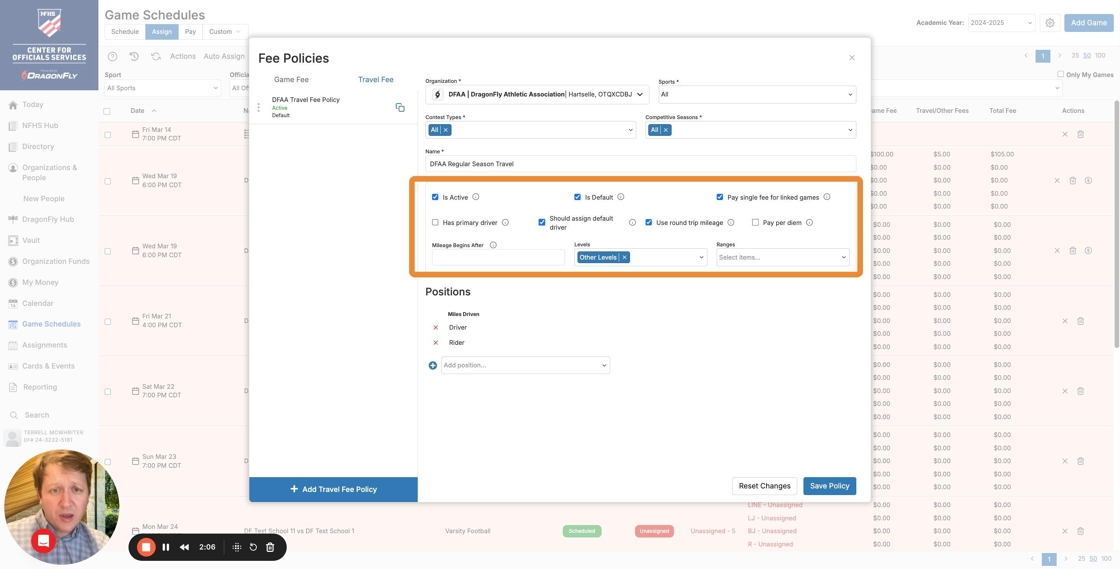1120x569 pixels.
Task: Uncheck the Is Default checkbox
Action: (577, 197)
